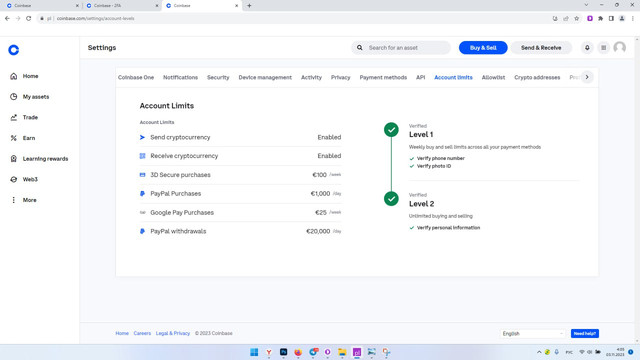640x360 pixels.
Task: Click the search magnifier icon
Action: tap(360, 48)
